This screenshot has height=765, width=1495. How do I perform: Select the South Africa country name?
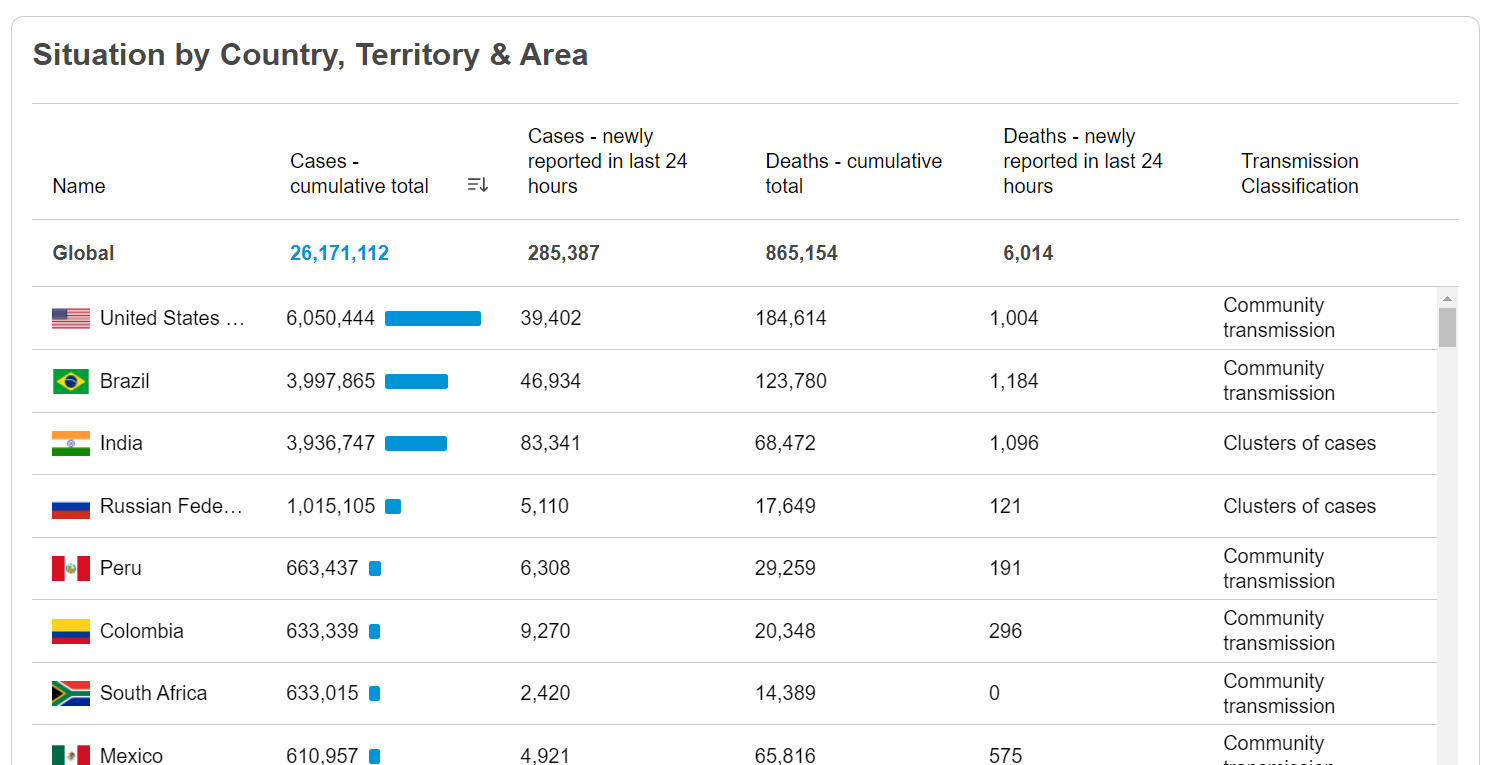click(x=153, y=693)
